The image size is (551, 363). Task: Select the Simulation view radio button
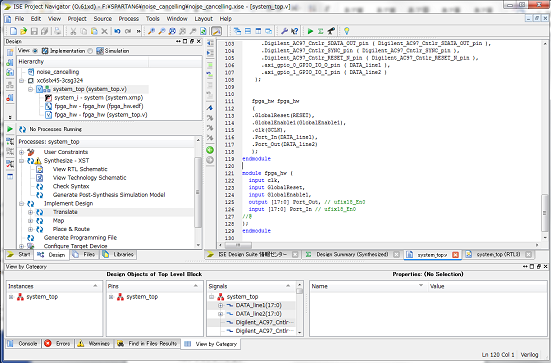[x=90, y=51]
